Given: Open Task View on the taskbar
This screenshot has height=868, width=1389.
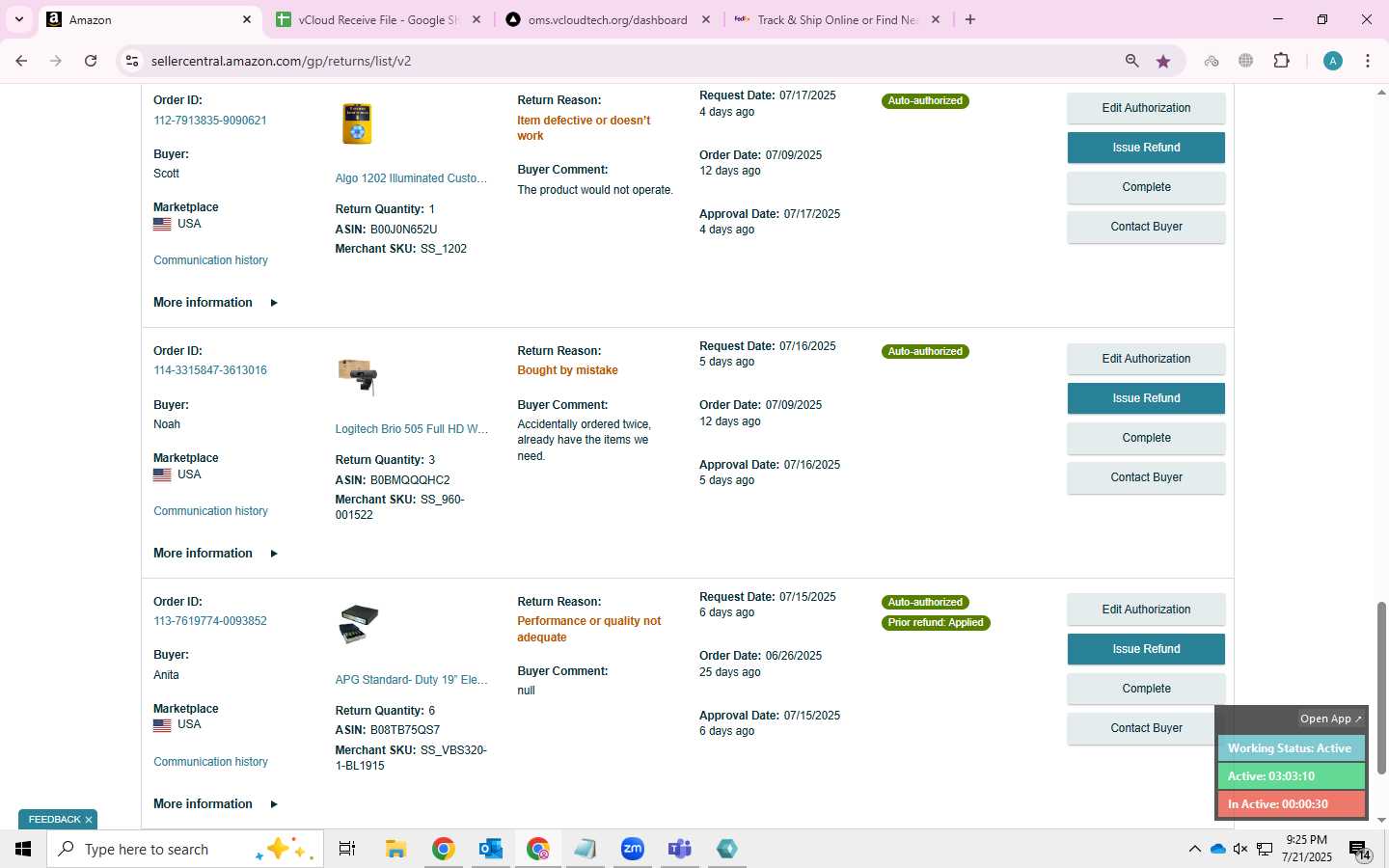Looking at the screenshot, I should (347, 849).
